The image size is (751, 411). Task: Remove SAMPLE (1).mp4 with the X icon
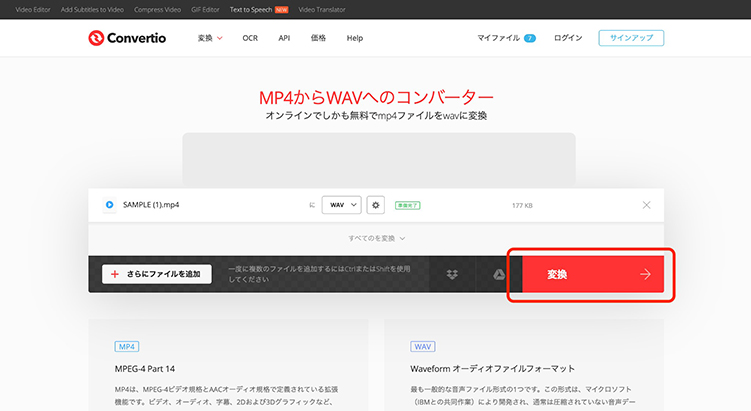pyautogui.click(x=646, y=205)
